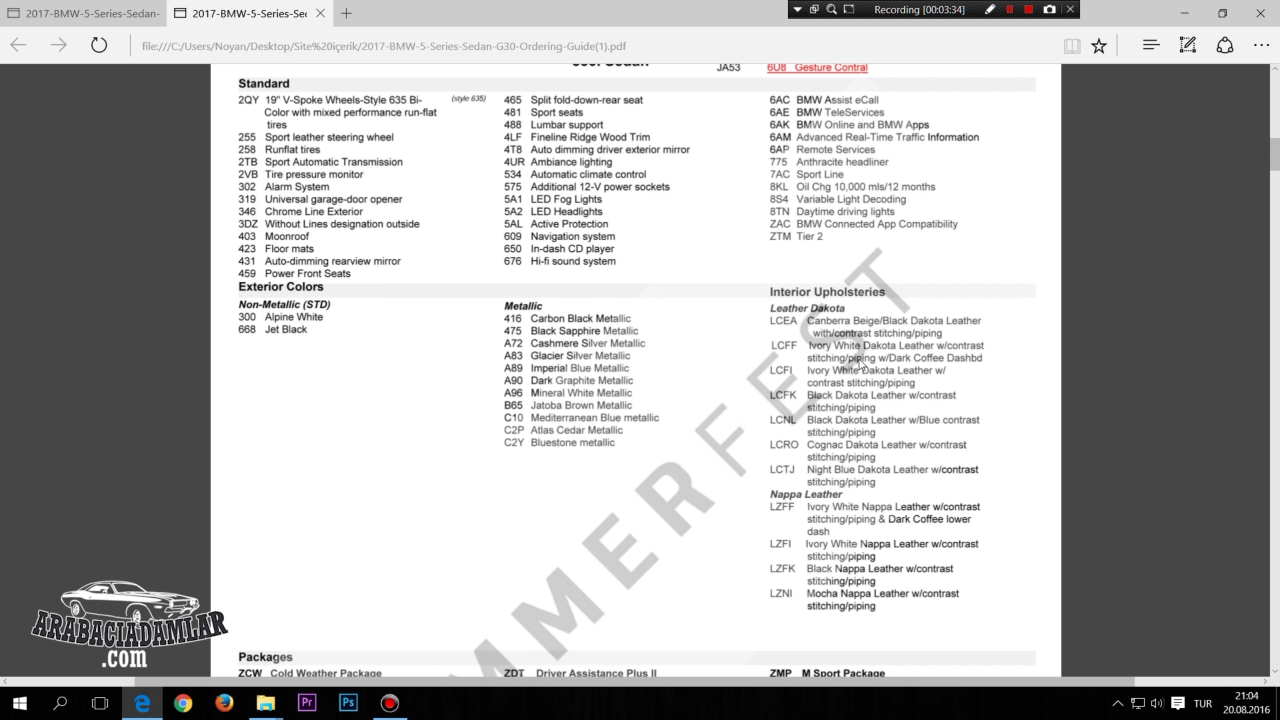Go forward in browser history
Image resolution: width=1280 pixels, height=720 pixels.
59,45
